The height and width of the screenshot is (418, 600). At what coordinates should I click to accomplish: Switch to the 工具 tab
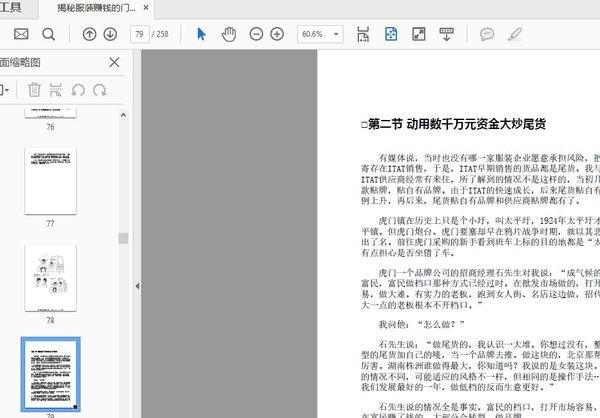coord(11,8)
